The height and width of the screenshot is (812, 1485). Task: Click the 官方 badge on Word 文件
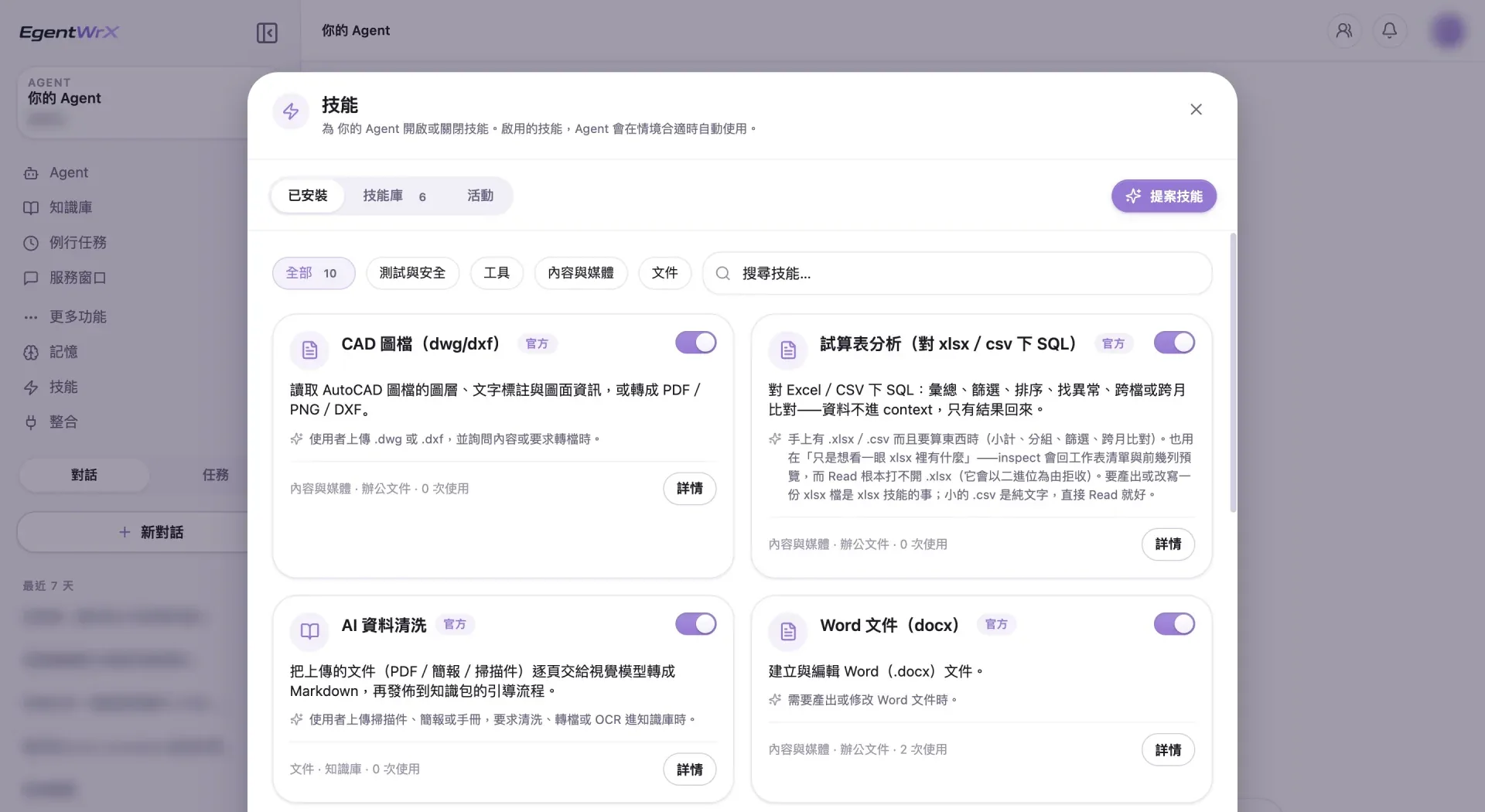[x=996, y=624]
